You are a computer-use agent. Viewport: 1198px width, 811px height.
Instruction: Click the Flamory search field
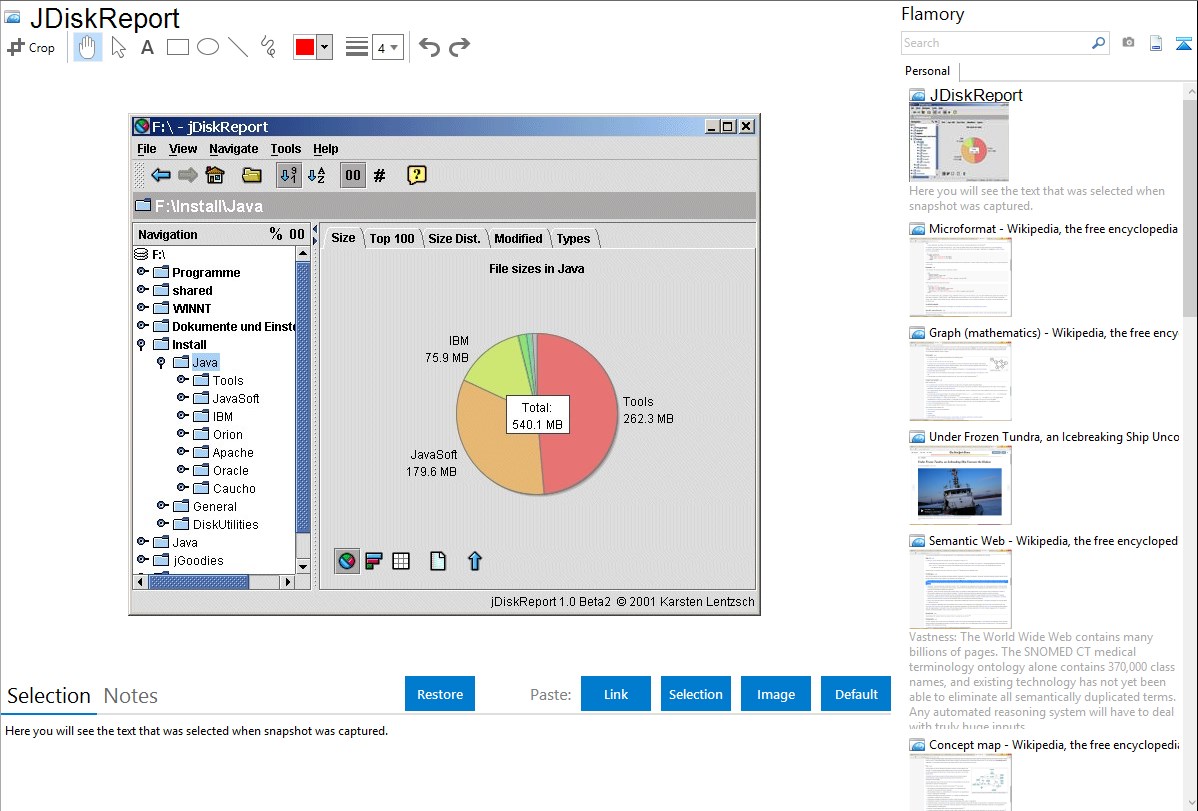(995, 43)
